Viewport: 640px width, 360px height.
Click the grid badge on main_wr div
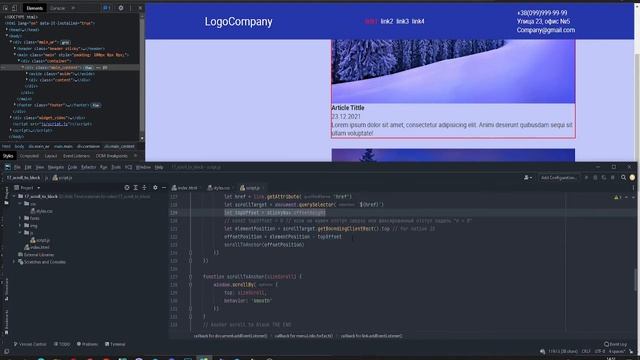[x=65, y=42]
